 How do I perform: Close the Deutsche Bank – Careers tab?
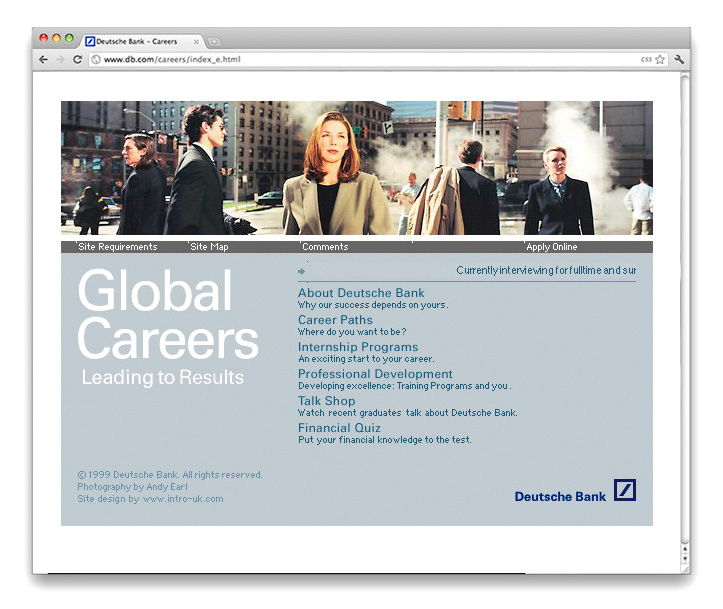tap(196, 42)
